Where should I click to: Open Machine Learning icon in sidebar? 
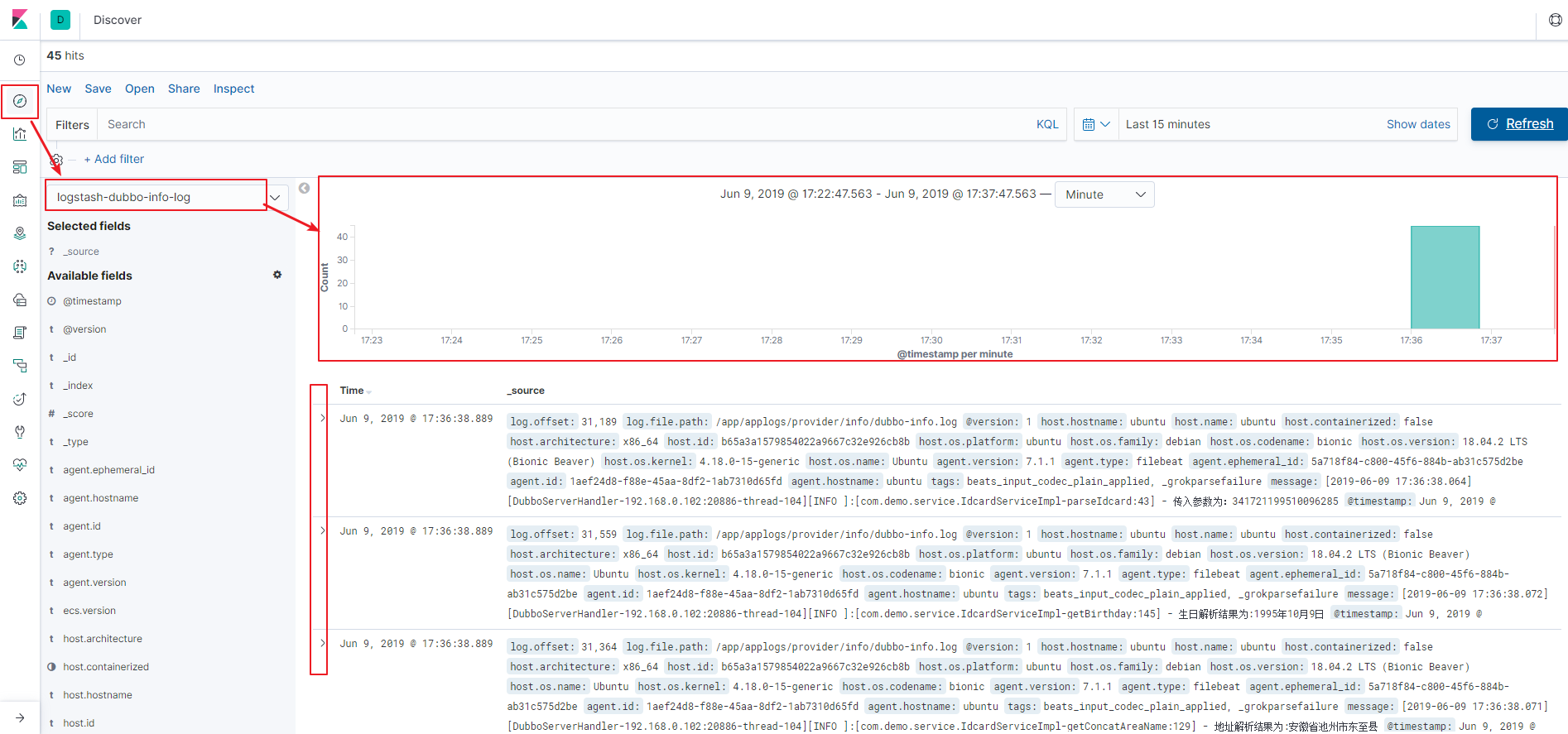tap(20, 266)
